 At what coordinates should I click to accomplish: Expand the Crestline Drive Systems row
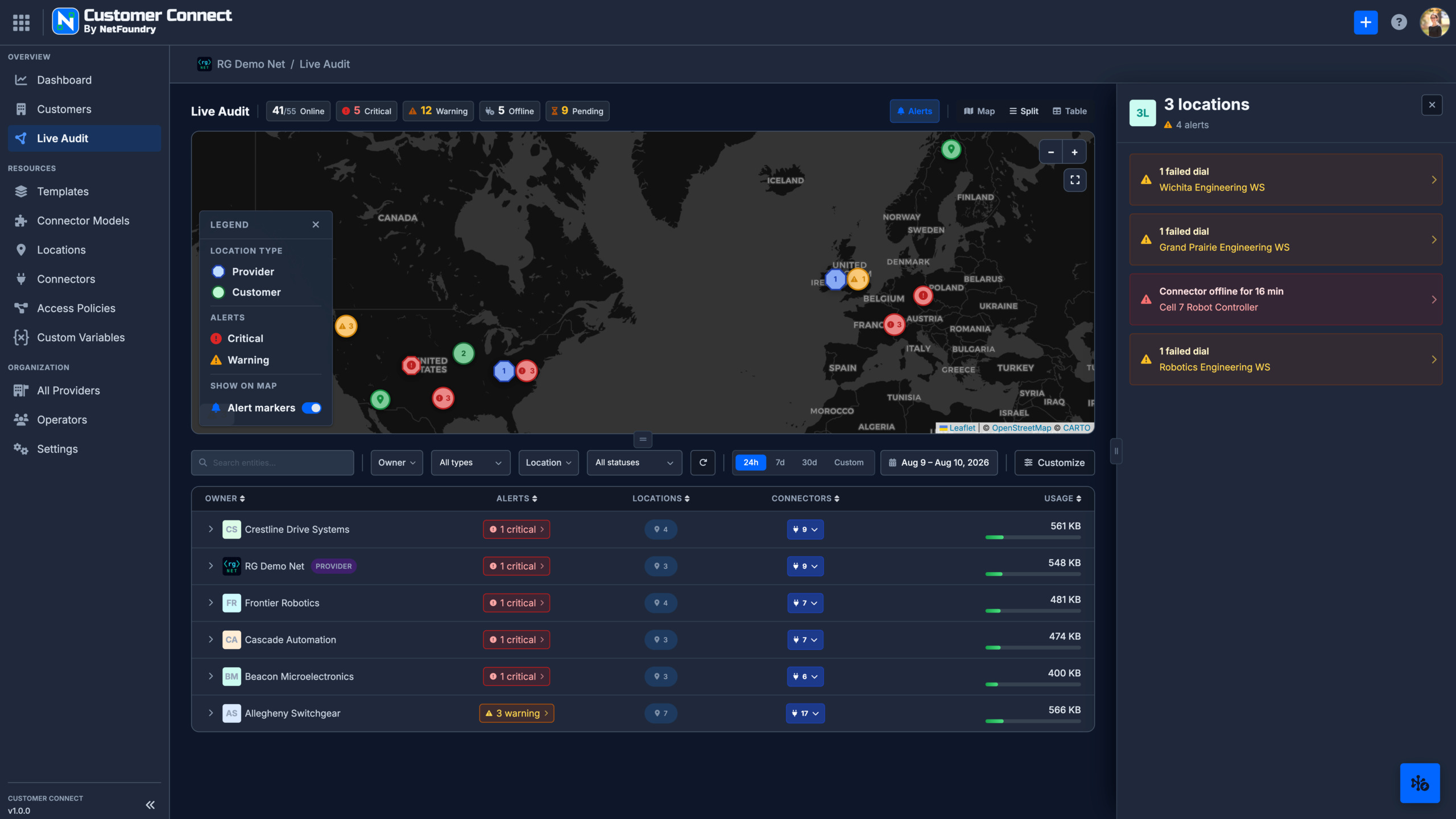[210, 530]
